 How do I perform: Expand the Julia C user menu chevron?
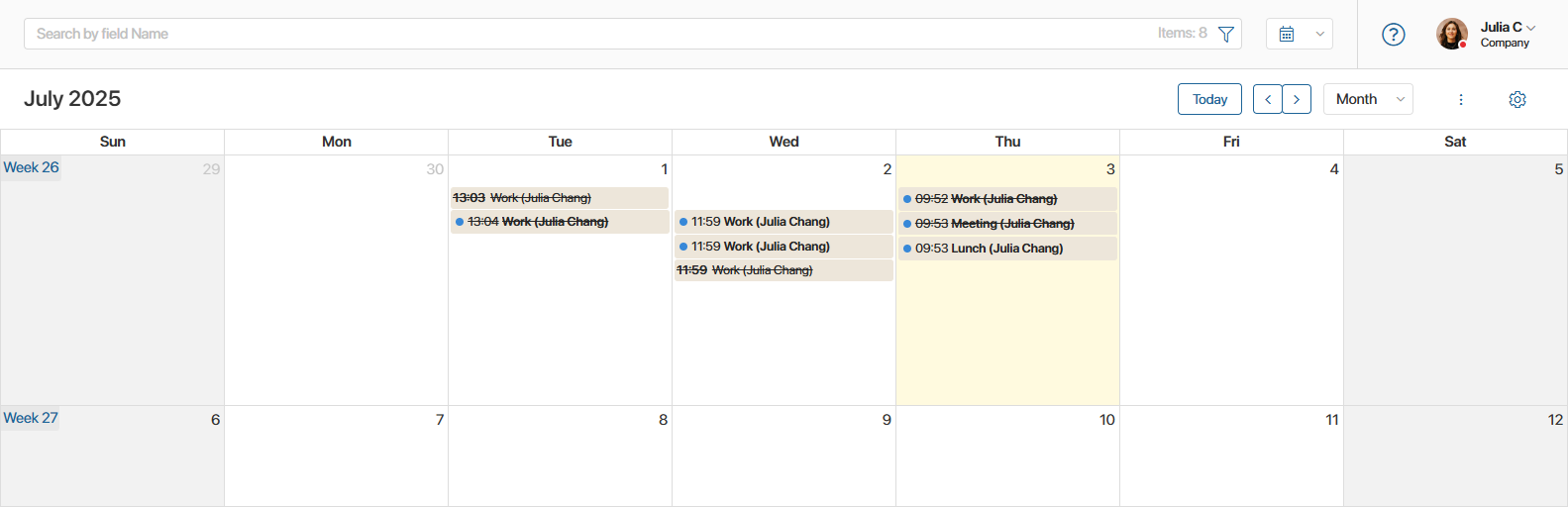[1531, 28]
